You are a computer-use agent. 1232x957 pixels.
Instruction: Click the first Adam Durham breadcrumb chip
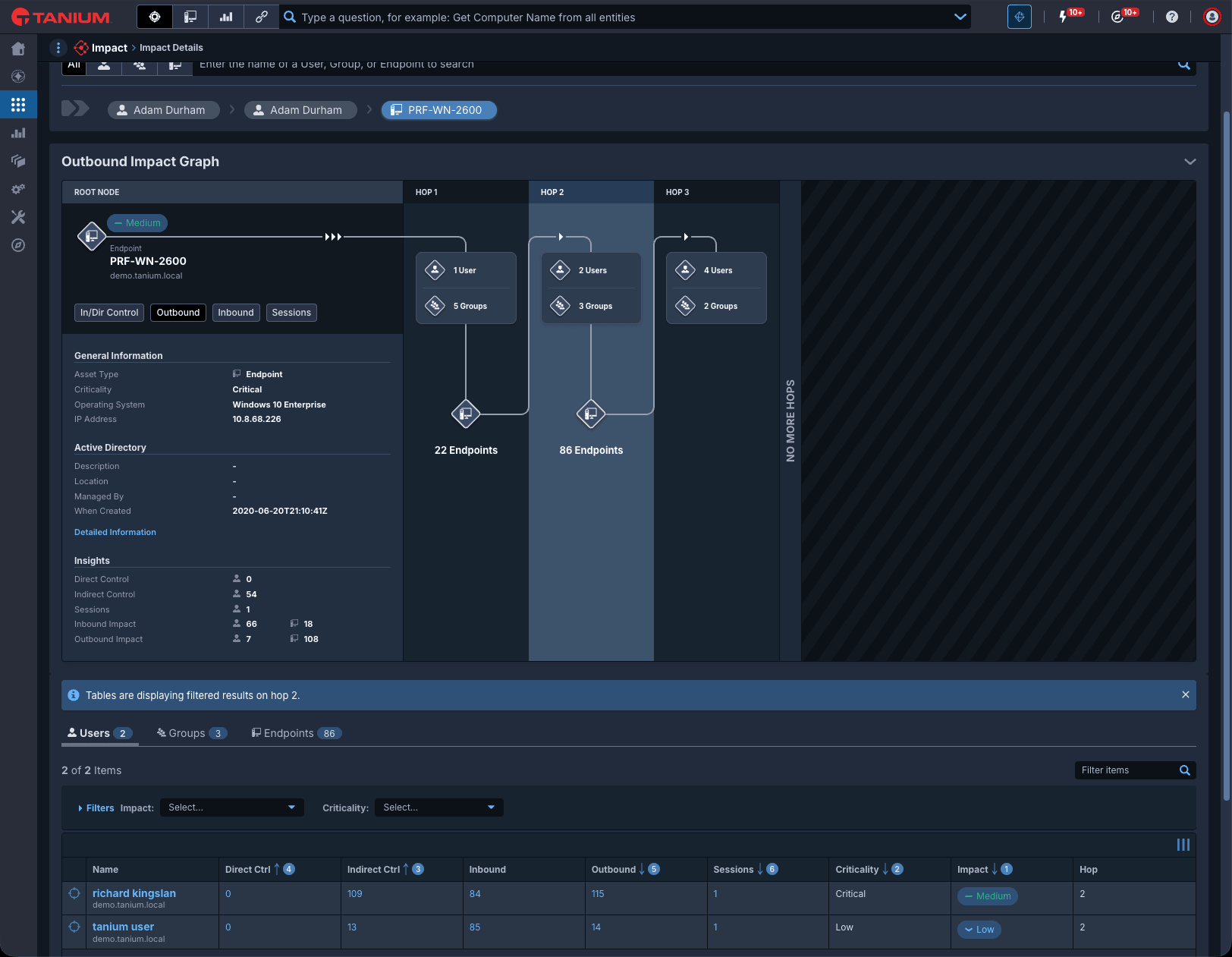coord(163,110)
